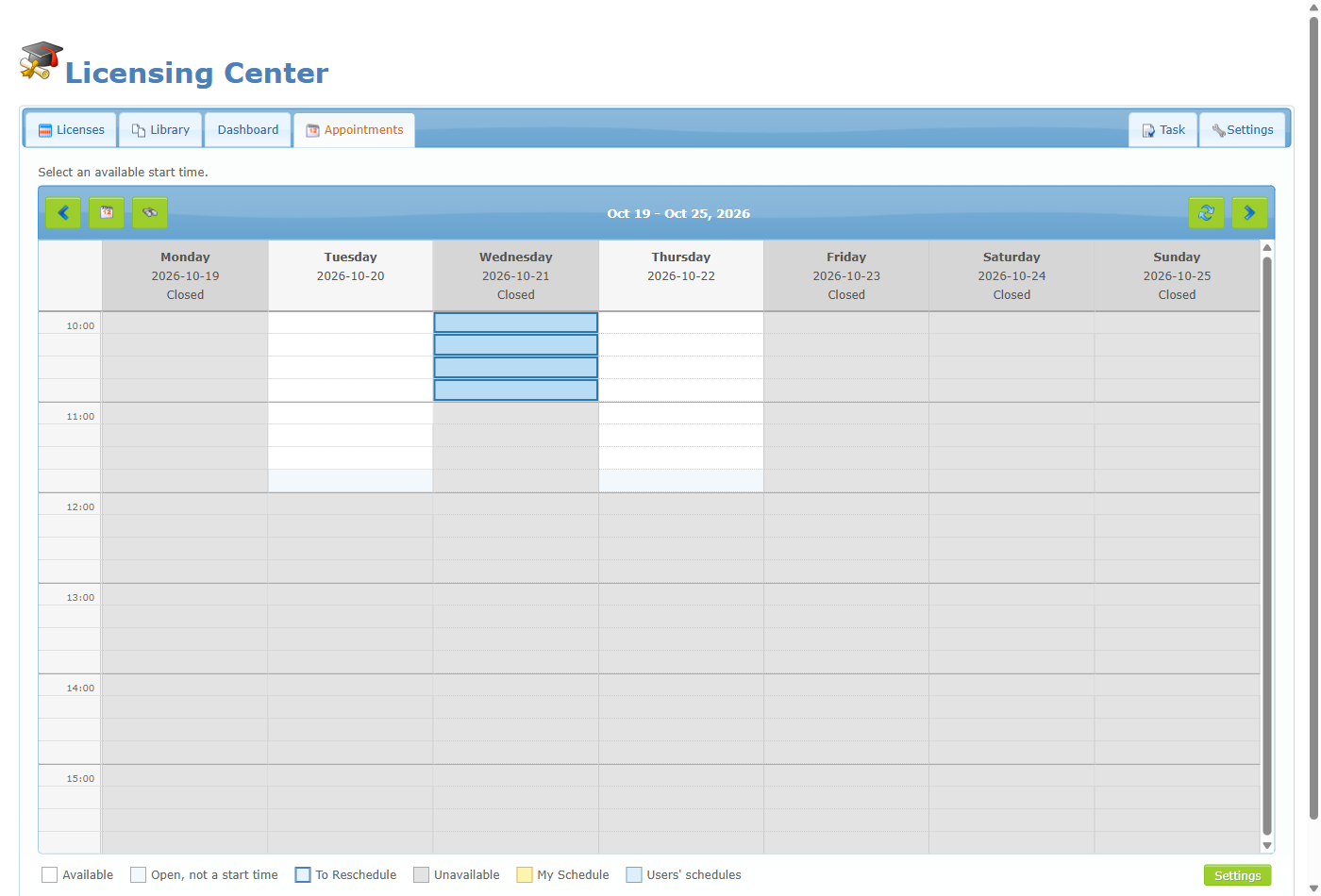Click the binoculars find icon

(150, 213)
